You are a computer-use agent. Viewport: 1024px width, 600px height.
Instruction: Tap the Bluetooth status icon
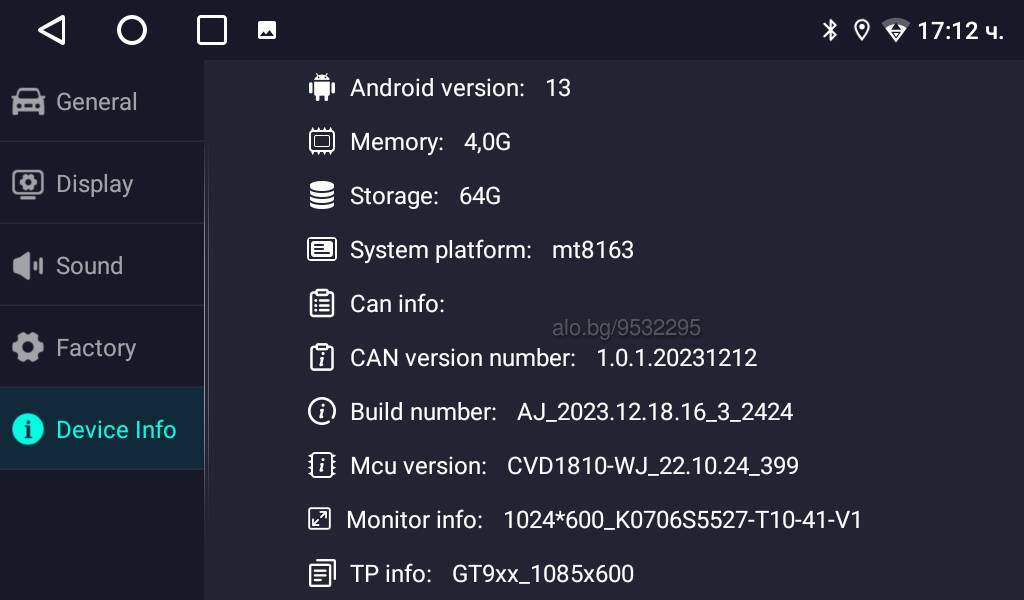(829, 30)
